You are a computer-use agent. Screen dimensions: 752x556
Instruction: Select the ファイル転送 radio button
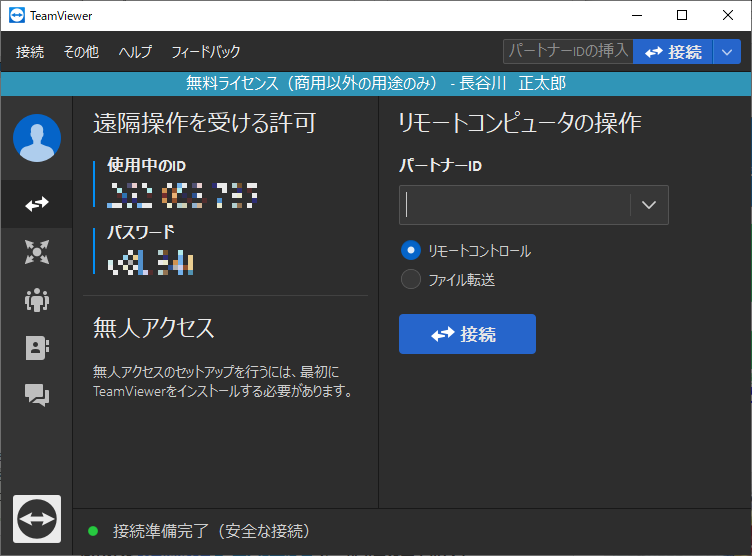click(x=411, y=279)
